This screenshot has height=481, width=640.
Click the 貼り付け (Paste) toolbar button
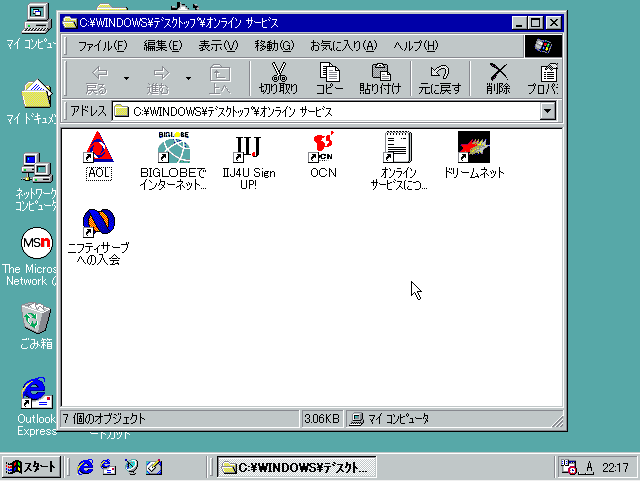point(380,78)
